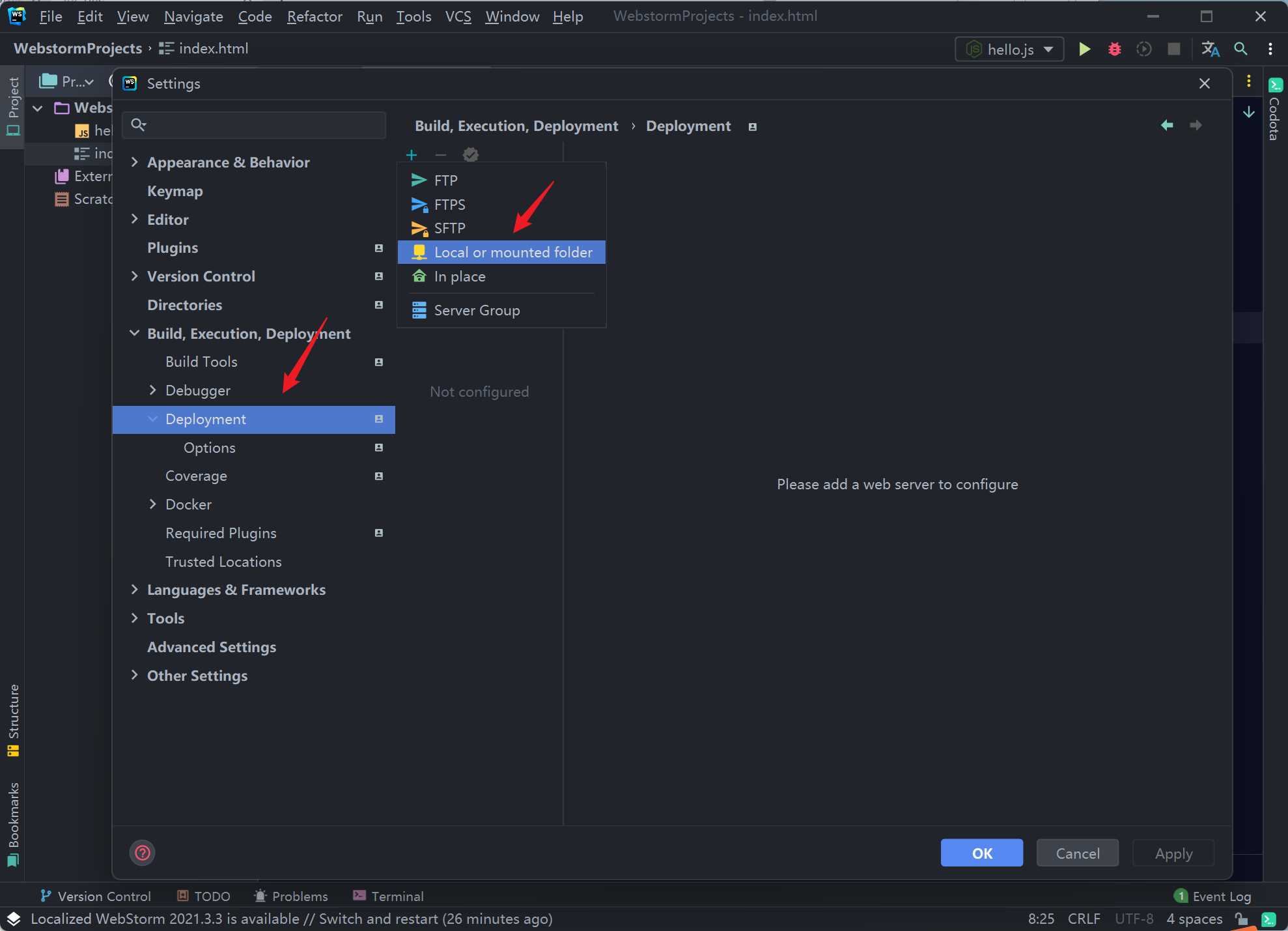The height and width of the screenshot is (931, 1288).
Task: Expand Appearance & Behavior settings
Action: pyautogui.click(x=134, y=162)
